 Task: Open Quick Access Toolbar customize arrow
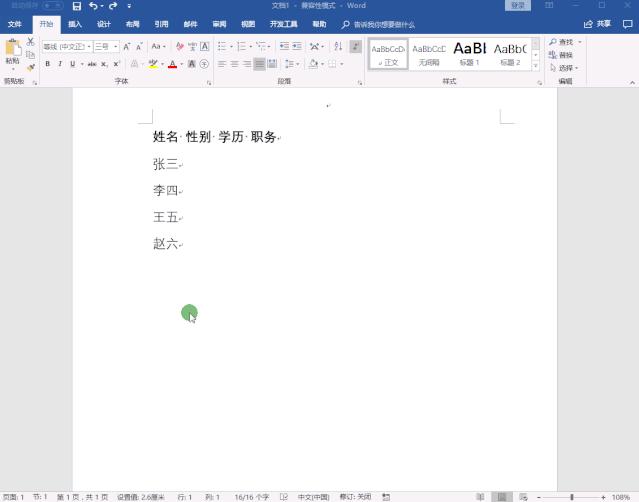pos(129,6)
